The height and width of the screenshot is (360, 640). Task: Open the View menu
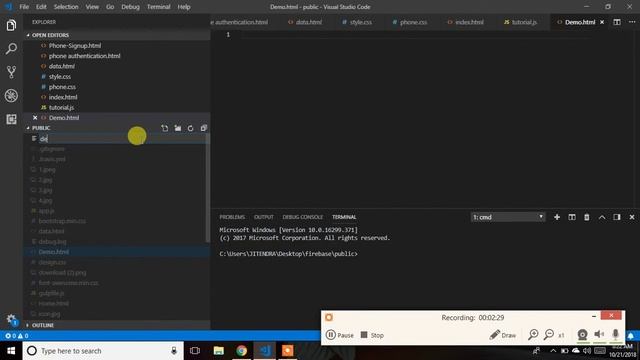pos(92,7)
